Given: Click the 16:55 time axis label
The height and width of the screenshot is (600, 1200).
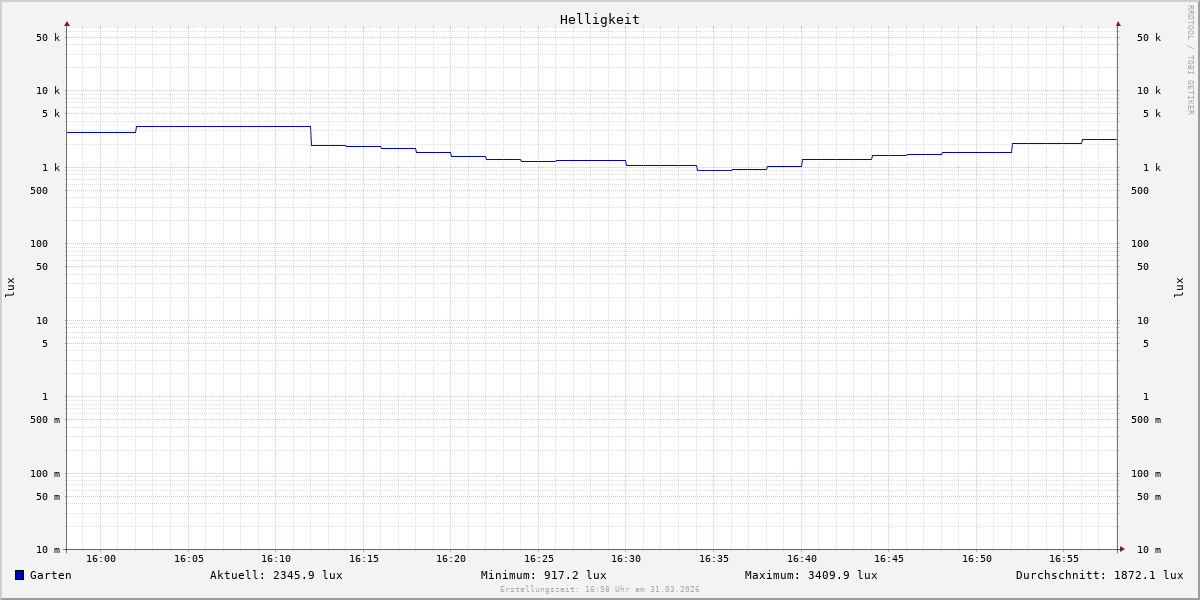Looking at the screenshot, I should (1064, 559).
